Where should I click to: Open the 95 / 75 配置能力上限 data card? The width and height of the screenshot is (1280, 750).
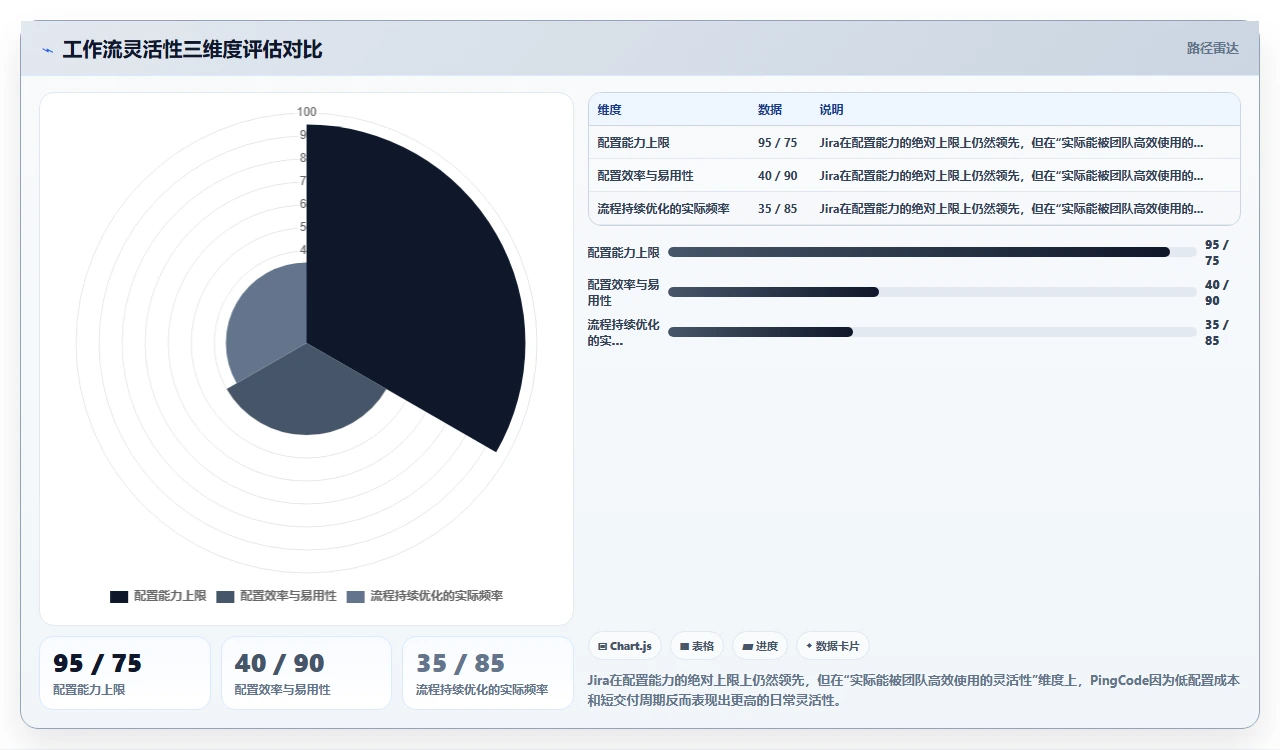click(125, 673)
